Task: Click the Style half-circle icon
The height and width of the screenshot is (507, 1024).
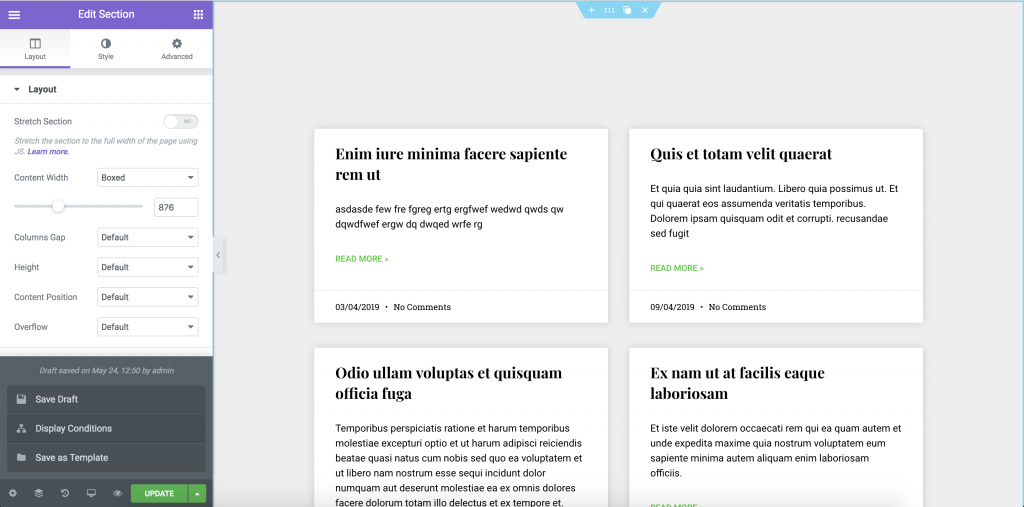Action: (x=106, y=44)
